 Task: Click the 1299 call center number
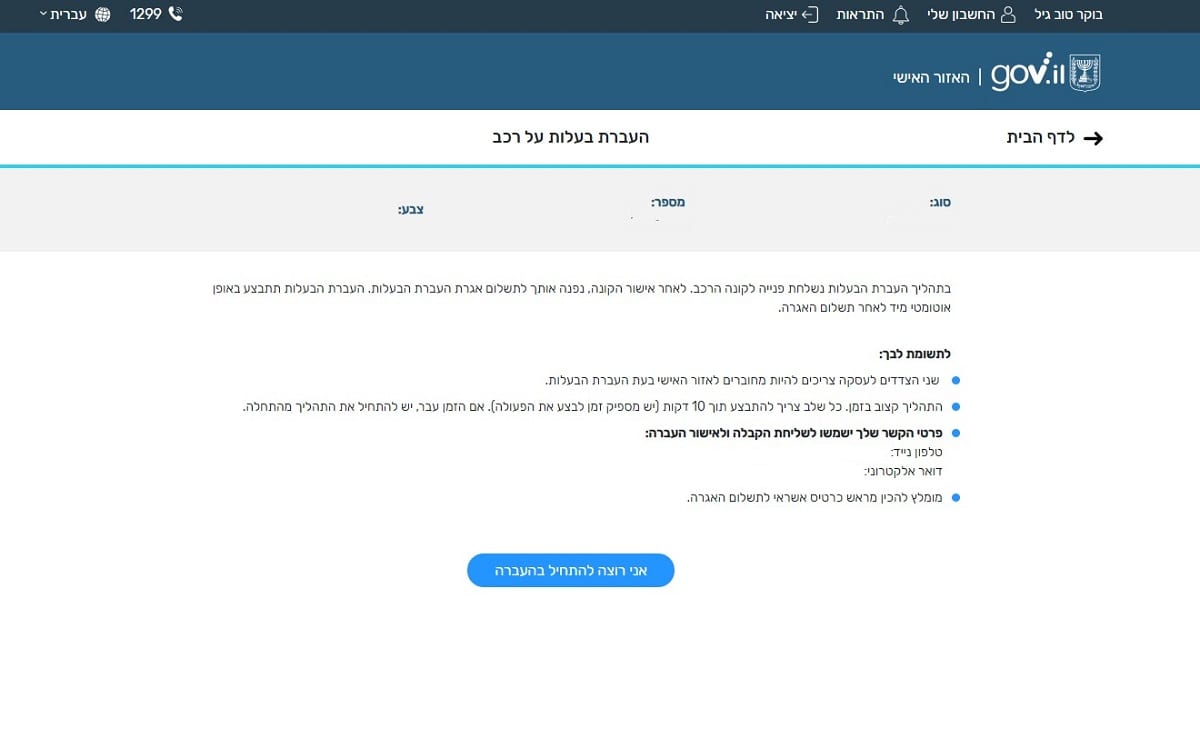pos(146,14)
